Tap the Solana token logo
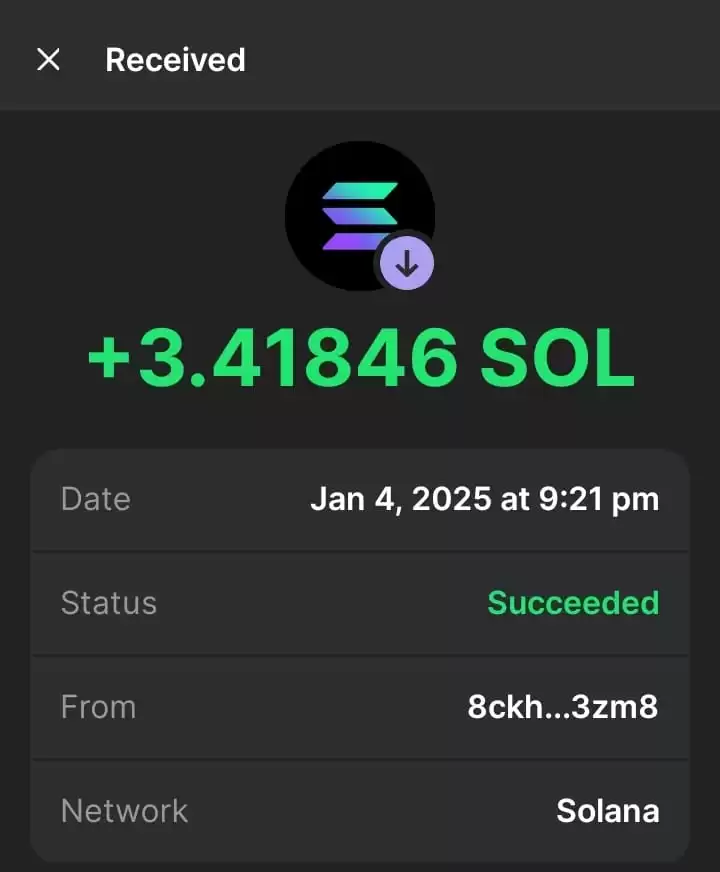The width and height of the screenshot is (720, 872). click(x=360, y=216)
